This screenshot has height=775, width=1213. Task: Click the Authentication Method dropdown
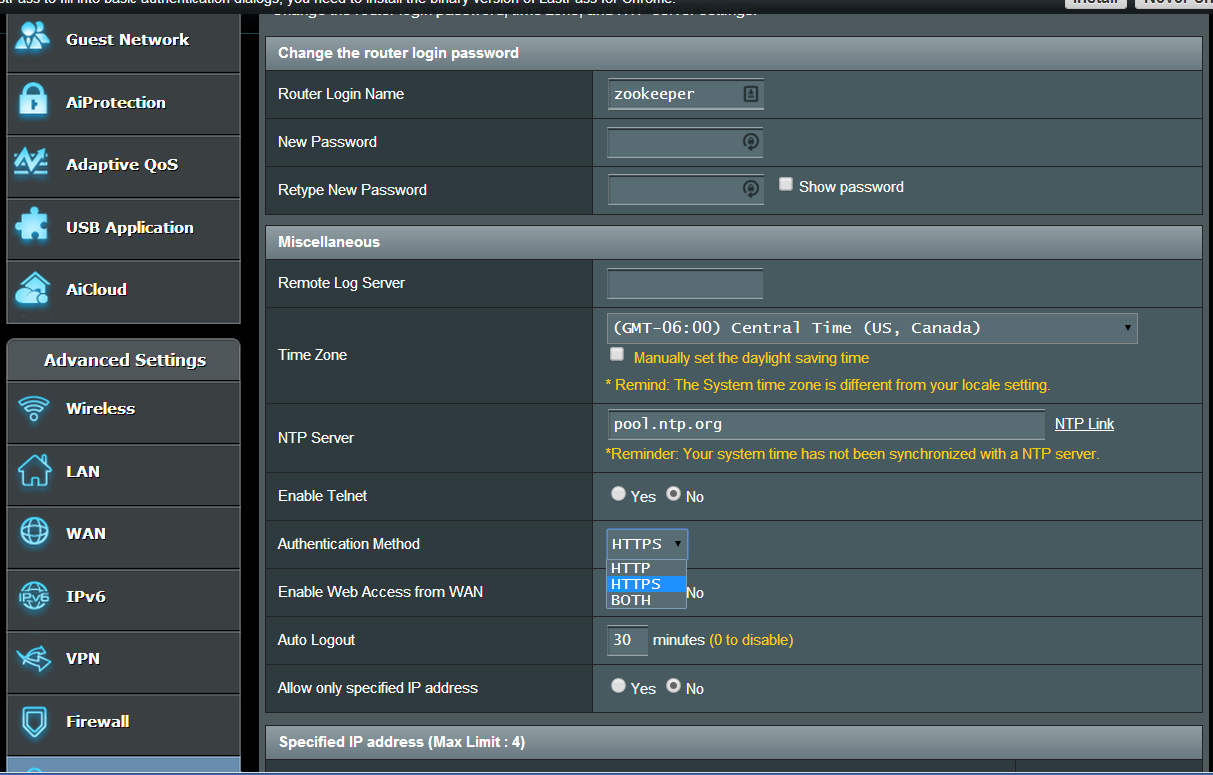pos(647,544)
